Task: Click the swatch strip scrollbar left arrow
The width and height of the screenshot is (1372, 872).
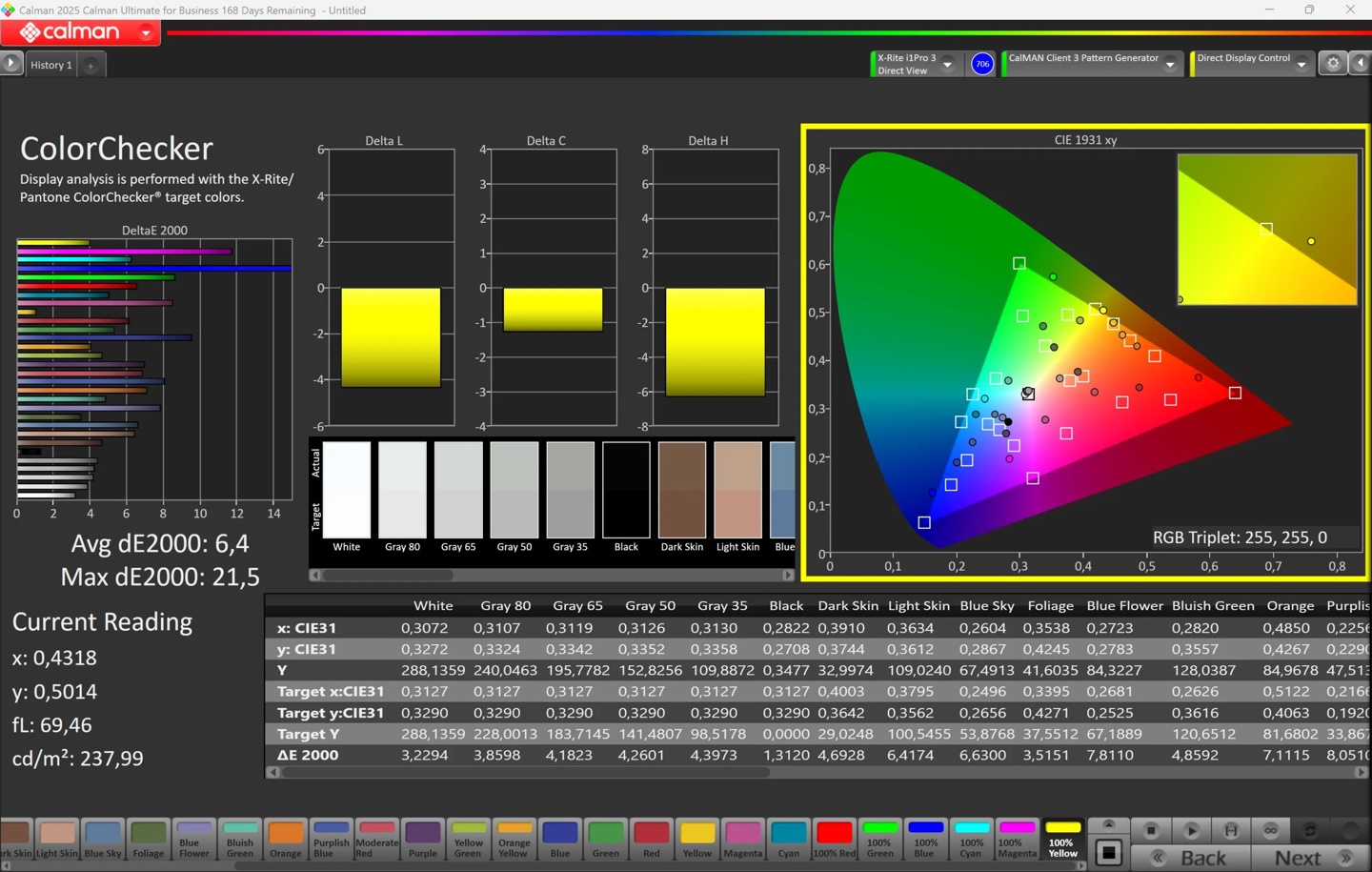Action: 315,575
